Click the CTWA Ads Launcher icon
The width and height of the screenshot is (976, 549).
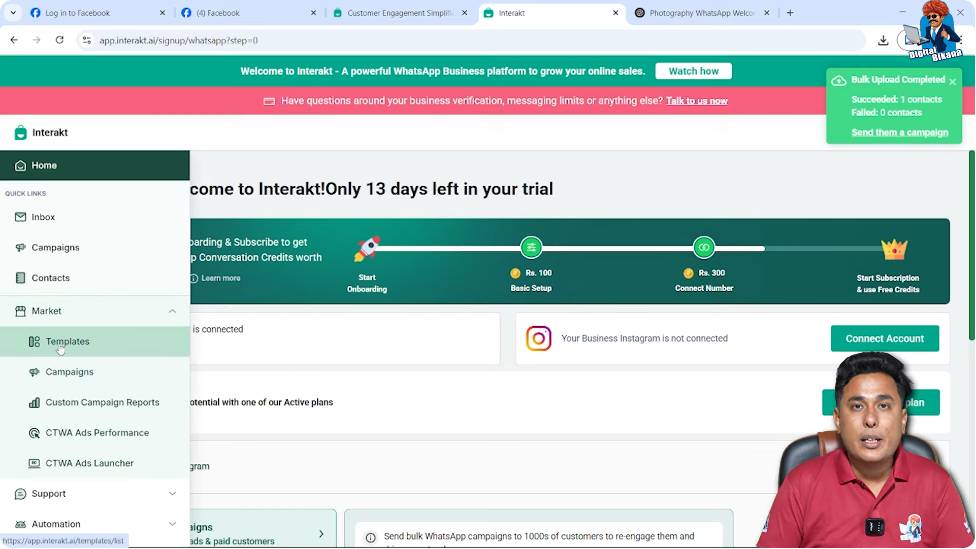[x=34, y=463]
